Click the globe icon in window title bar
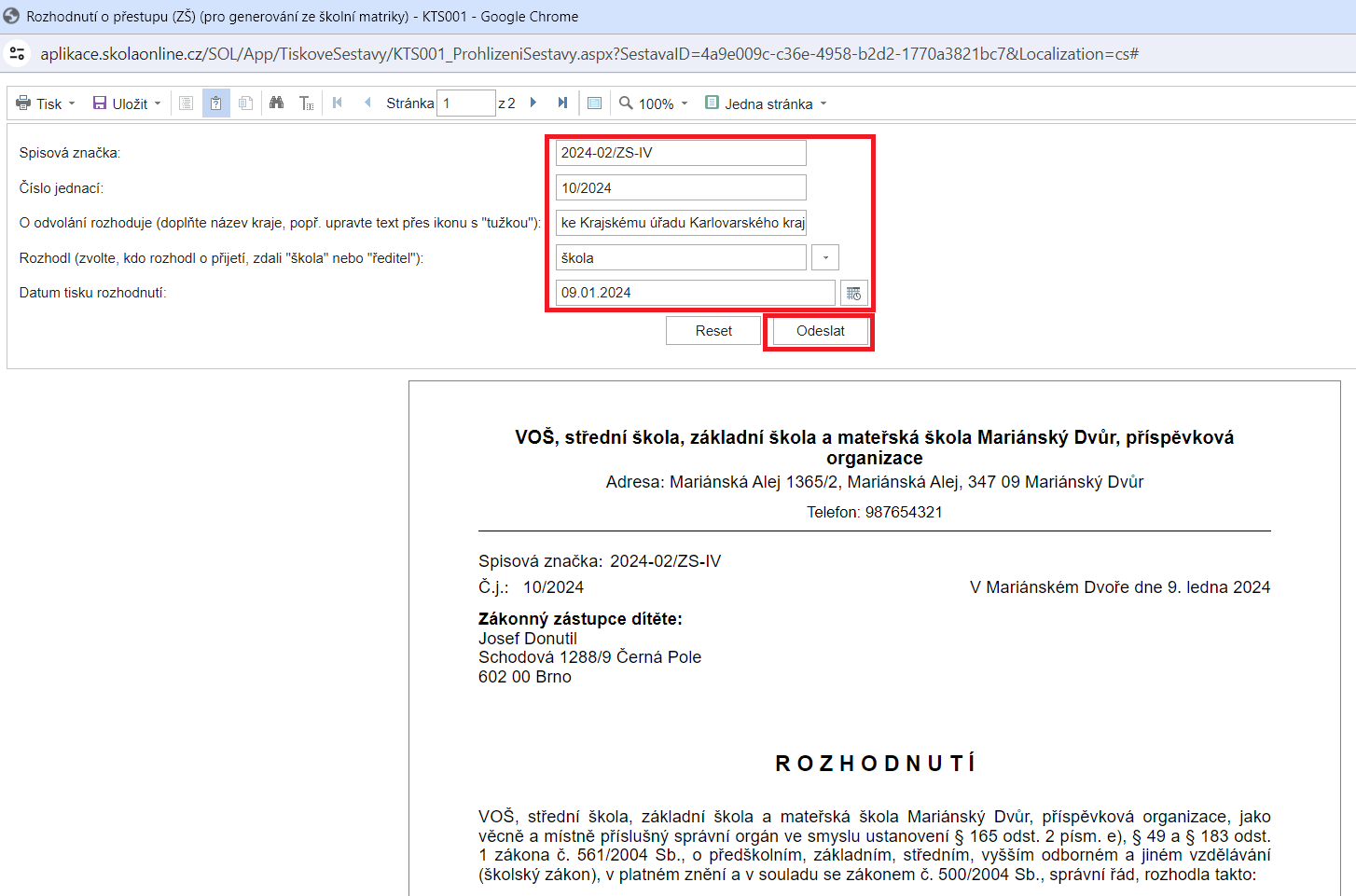 tap(12, 16)
